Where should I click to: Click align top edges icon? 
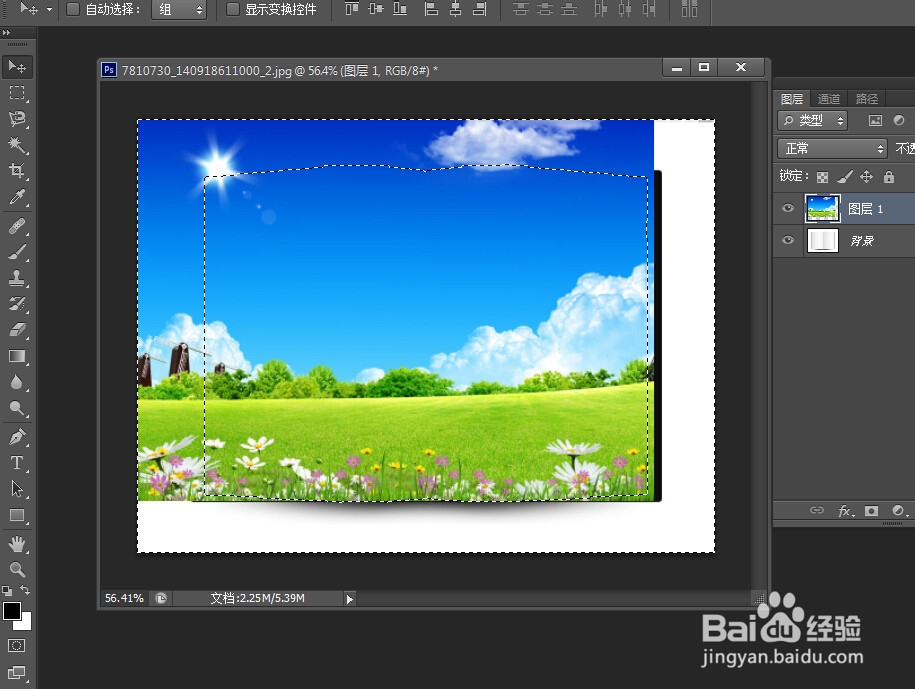(352, 9)
